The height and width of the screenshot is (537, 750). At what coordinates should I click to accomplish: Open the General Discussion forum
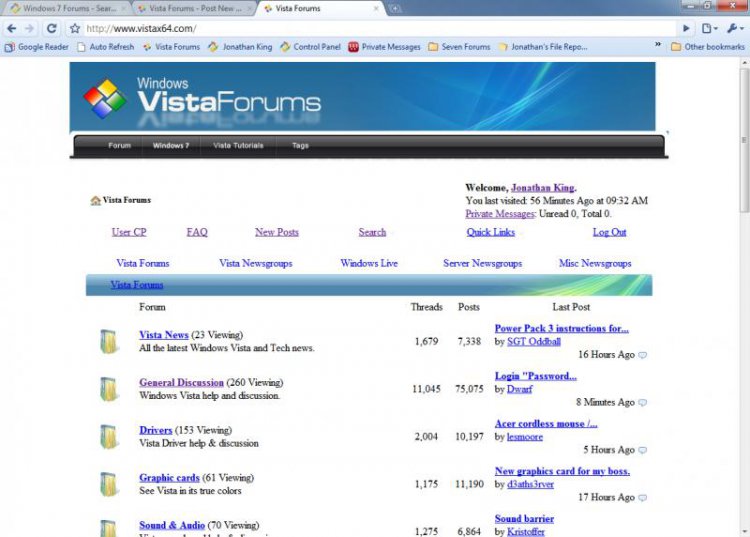pyautogui.click(x=181, y=383)
